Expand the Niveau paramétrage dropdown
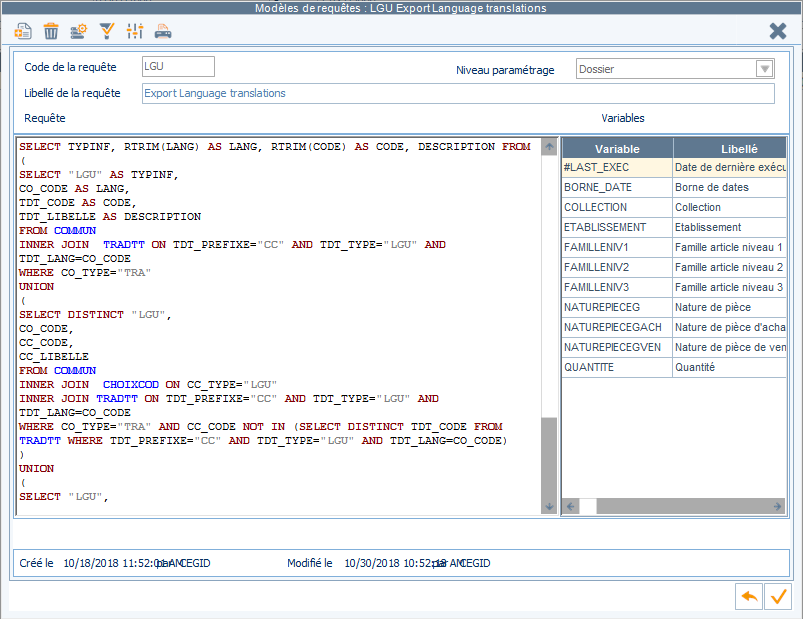This screenshot has height=619, width=803. [x=765, y=69]
